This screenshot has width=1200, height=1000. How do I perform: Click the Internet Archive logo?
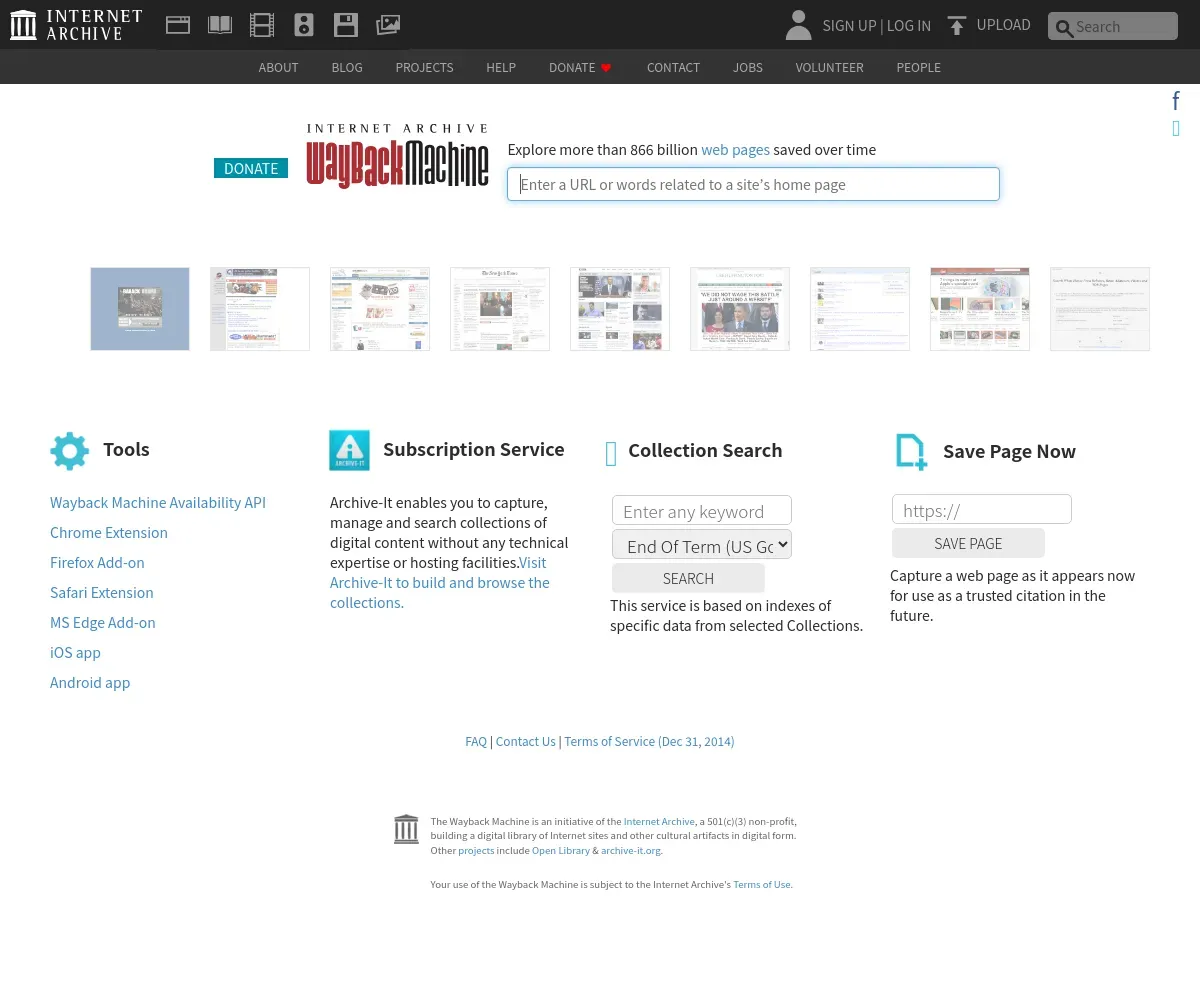pyautogui.click(x=76, y=25)
